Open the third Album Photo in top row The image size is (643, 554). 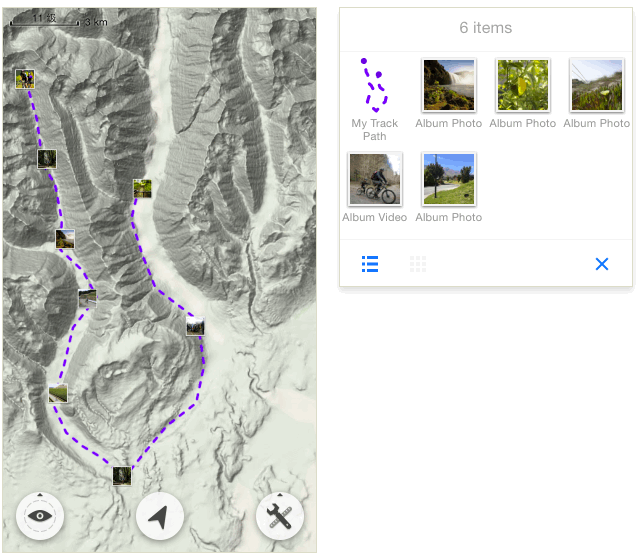click(x=596, y=85)
